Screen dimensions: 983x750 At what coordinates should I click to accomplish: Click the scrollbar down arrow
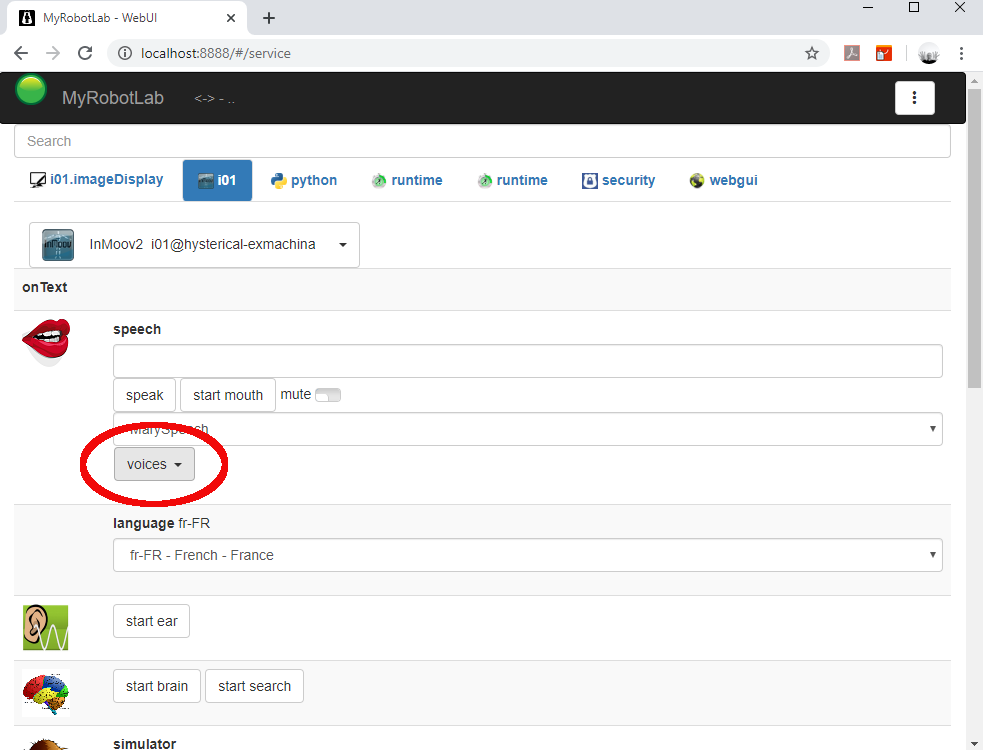pyautogui.click(x=974, y=743)
